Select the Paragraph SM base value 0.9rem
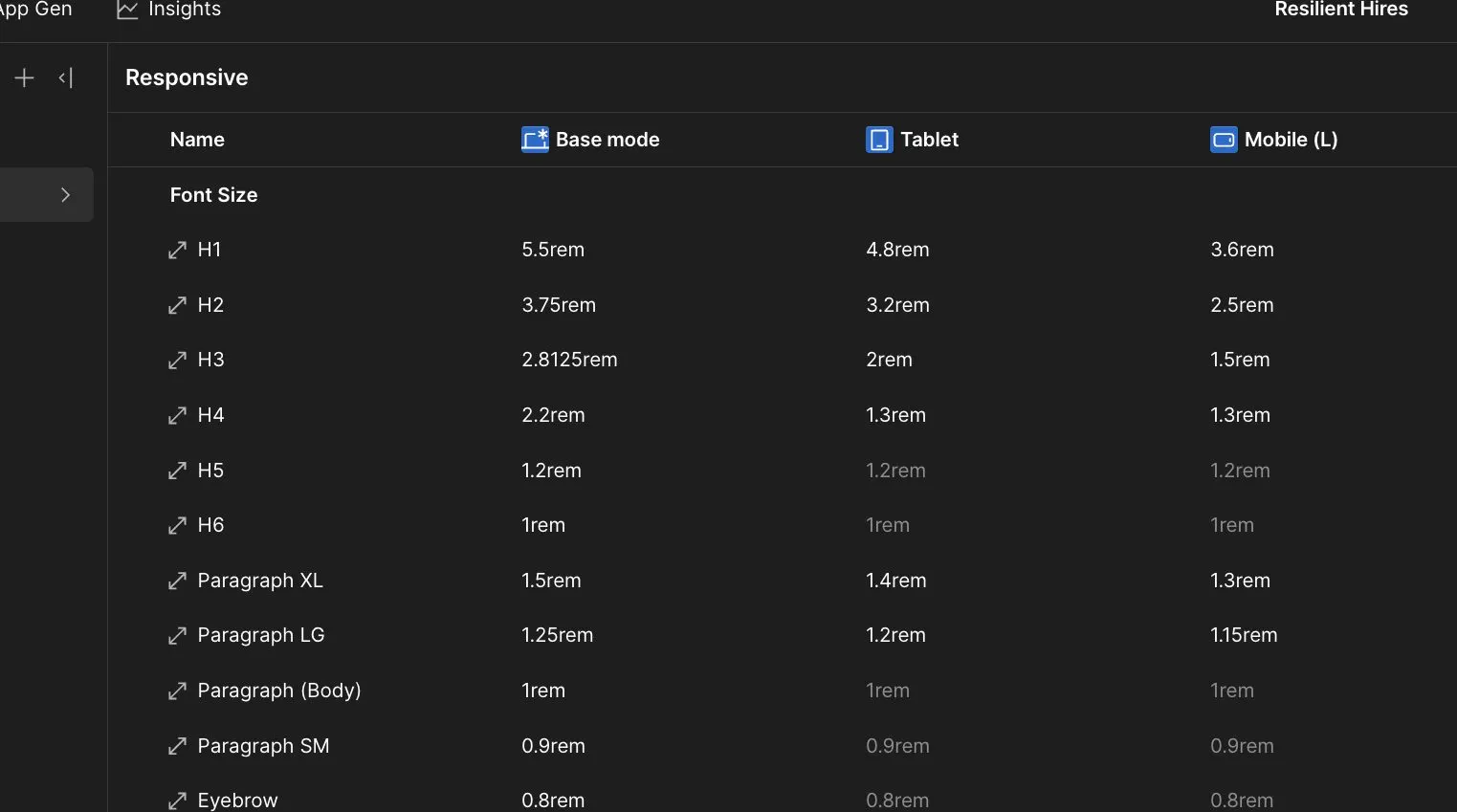1457x812 pixels. tap(553, 746)
